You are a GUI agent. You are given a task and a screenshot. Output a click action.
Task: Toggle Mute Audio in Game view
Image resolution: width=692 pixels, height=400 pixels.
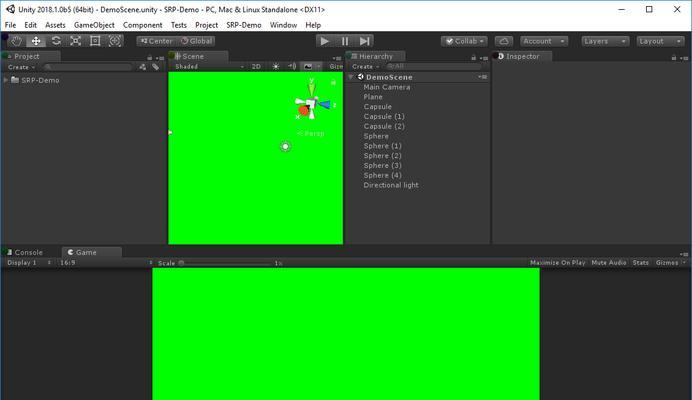click(609, 263)
